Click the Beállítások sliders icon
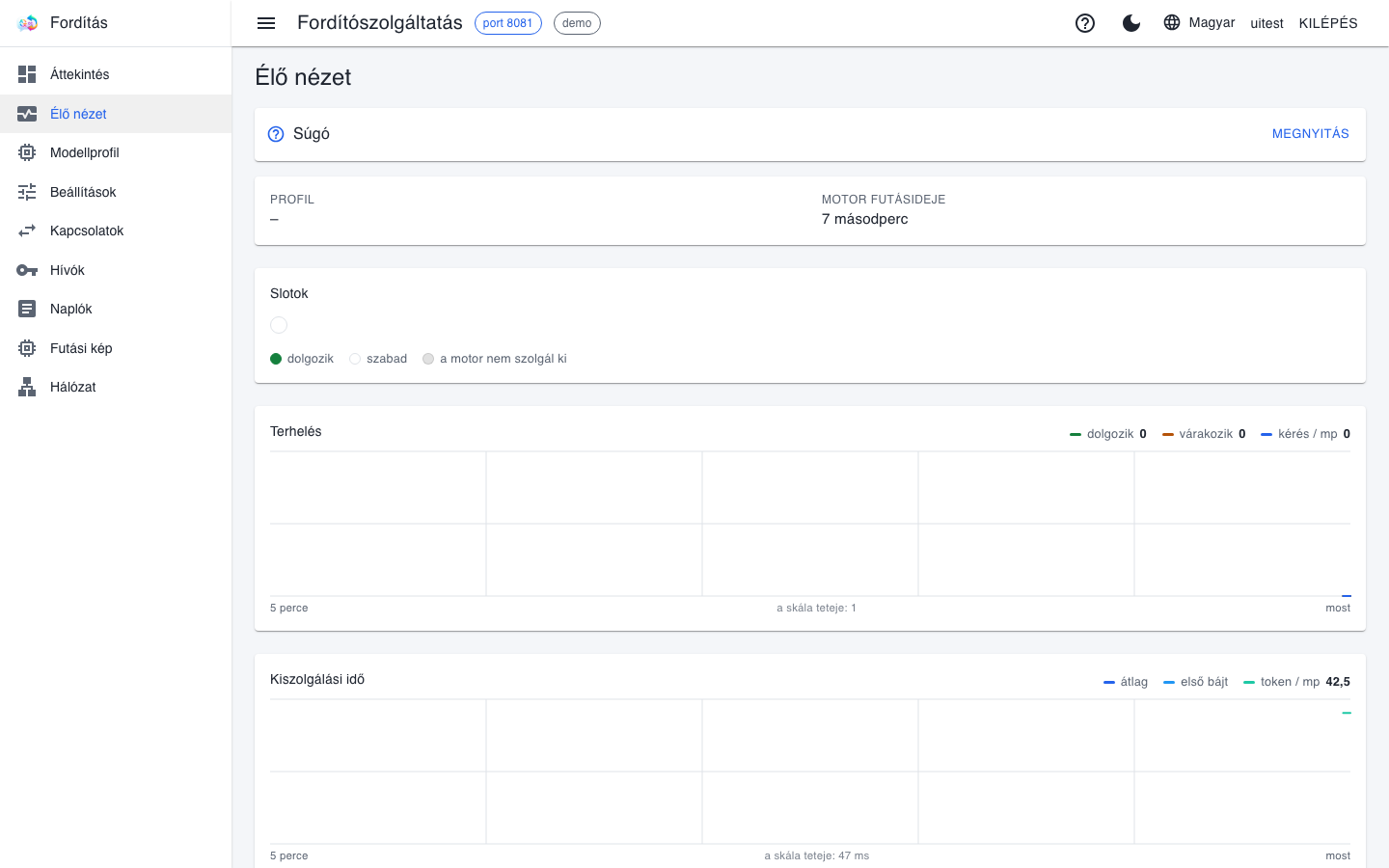Image resolution: width=1389 pixels, height=868 pixels. coord(27,192)
